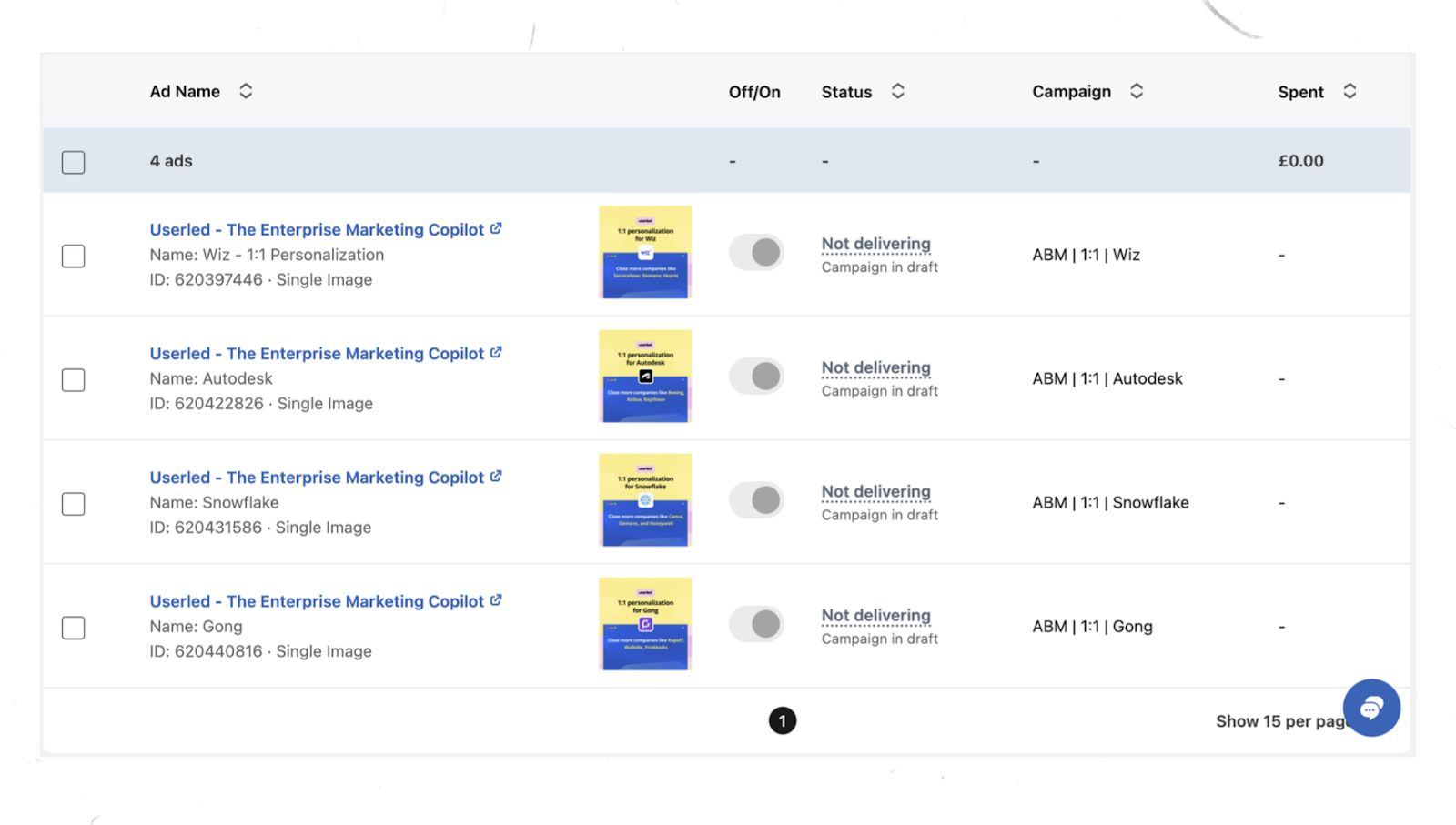Screen dimensions: 1456x825
Task: Click Not delivering status for Wiz
Action: pyautogui.click(x=875, y=244)
